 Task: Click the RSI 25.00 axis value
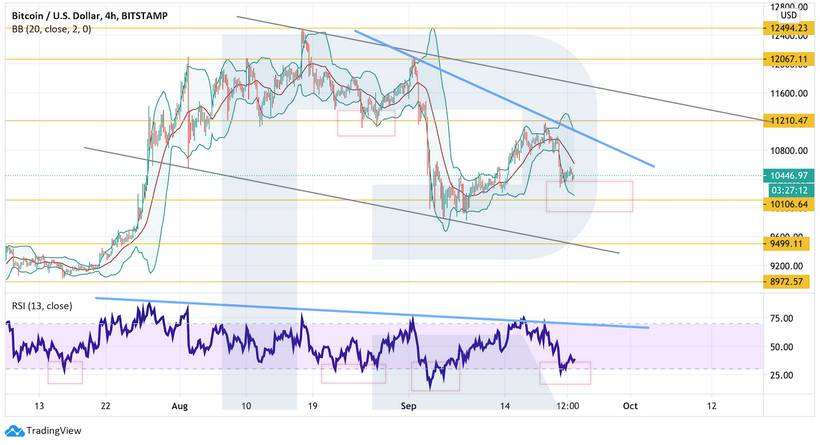click(781, 375)
